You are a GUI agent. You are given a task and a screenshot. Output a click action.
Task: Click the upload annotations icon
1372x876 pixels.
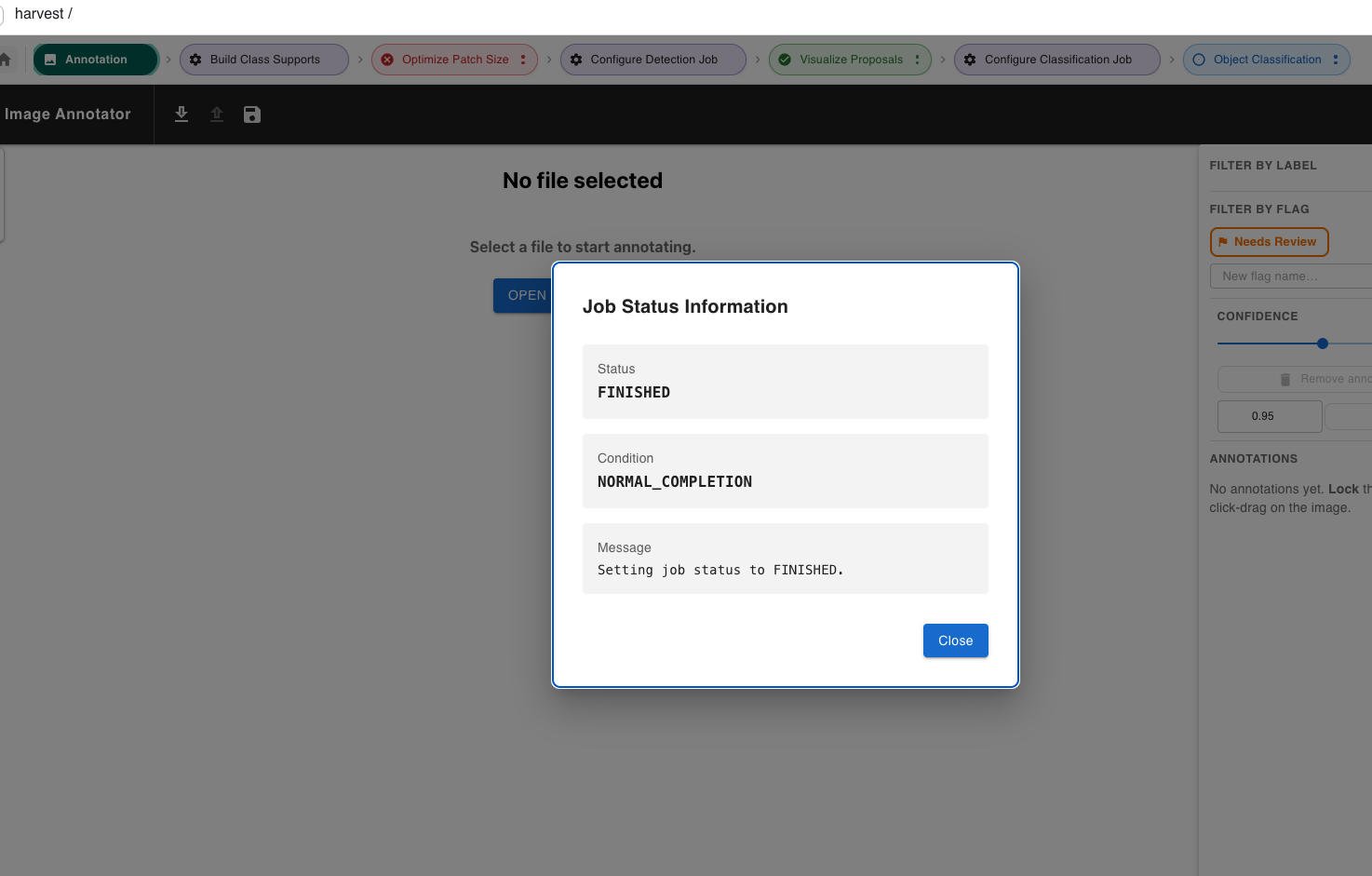217,115
